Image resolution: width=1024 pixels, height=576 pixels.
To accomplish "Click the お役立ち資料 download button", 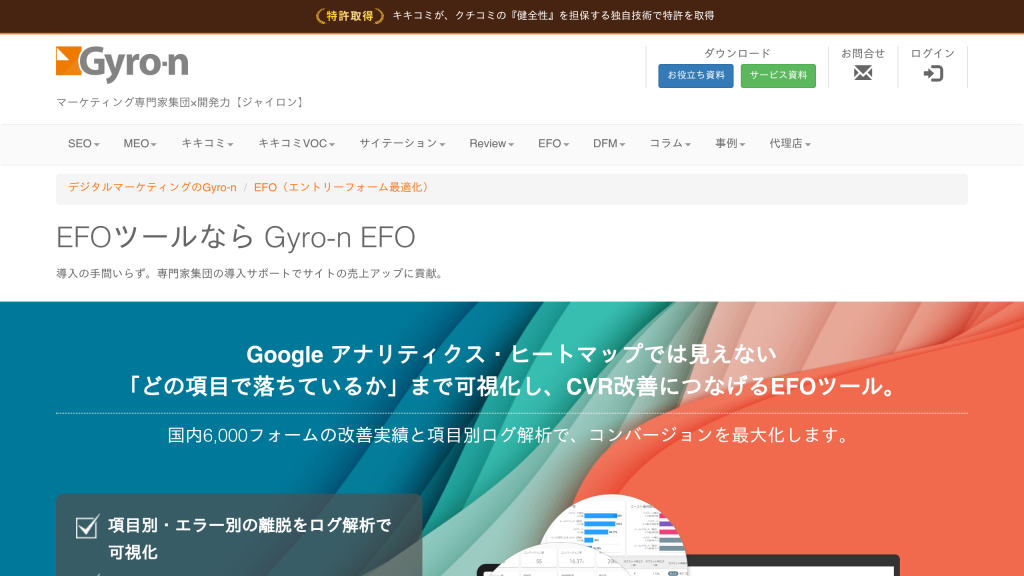I will coord(696,76).
